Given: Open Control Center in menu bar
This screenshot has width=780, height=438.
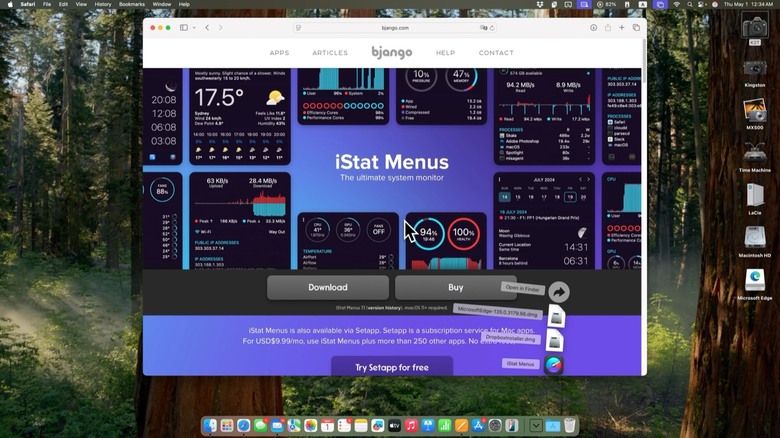Looking at the screenshot, I should click(701, 4).
